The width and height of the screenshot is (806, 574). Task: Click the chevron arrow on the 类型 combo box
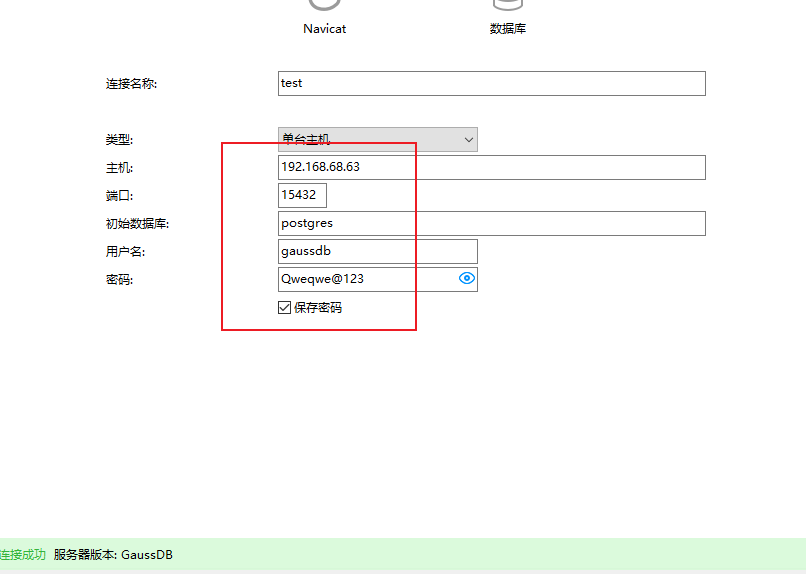pos(468,140)
